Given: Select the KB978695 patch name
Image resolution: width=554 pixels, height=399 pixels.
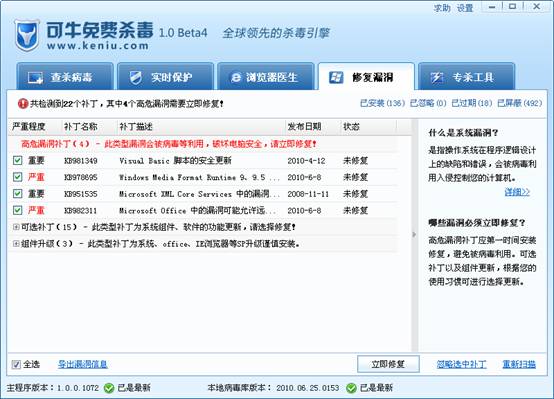Looking at the screenshot, I should pyautogui.click(x=81, y=177).
